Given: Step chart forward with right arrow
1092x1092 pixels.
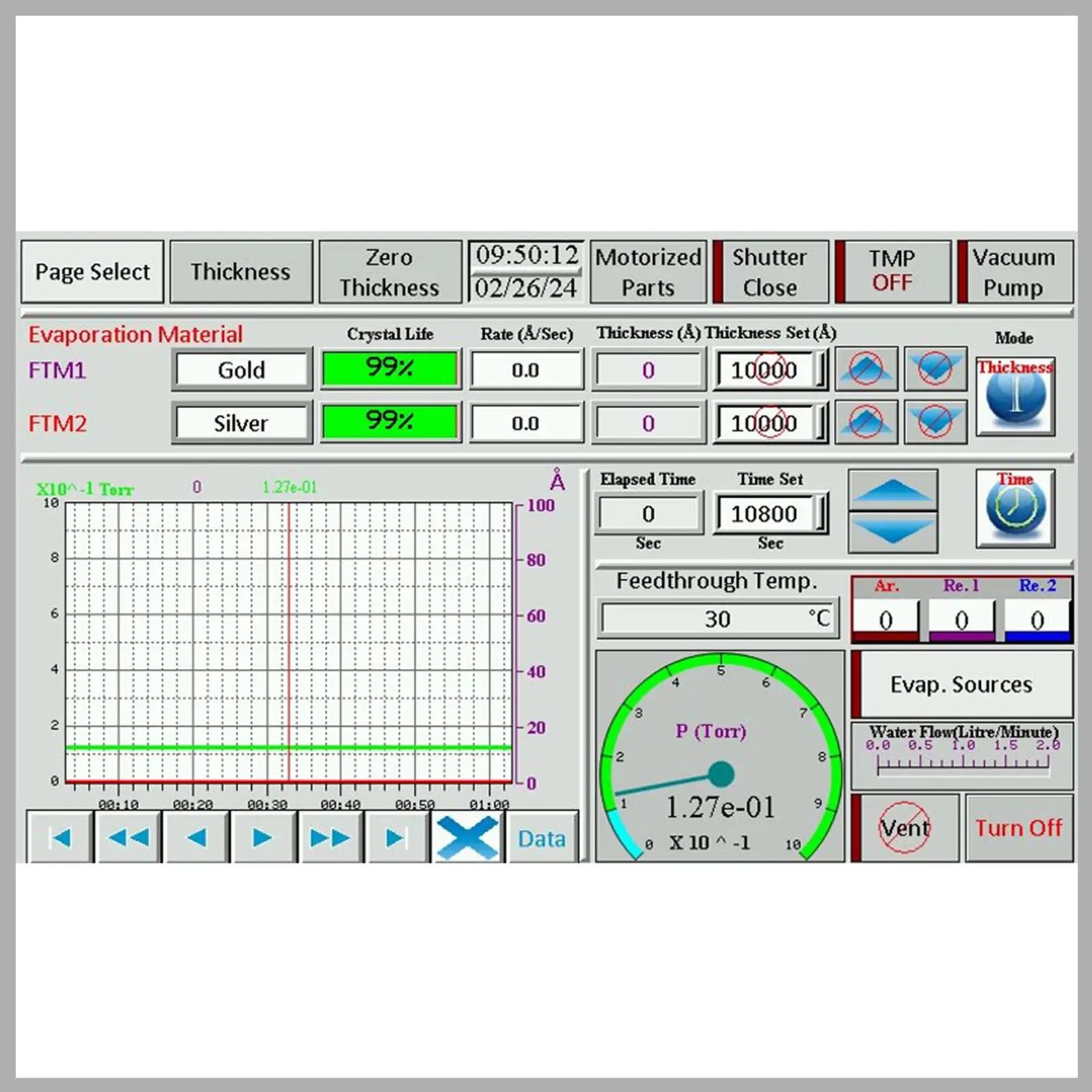Looking at the screenshot, I should click(x=263, y=837).
